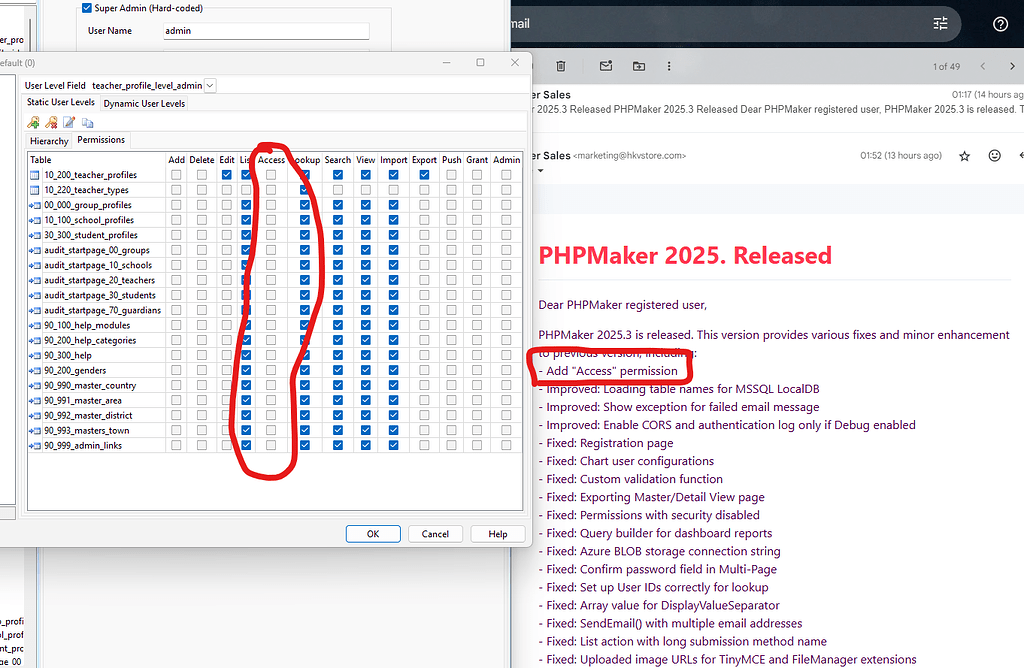Check Add for 10_220_teacher_types

coord(176,190)
